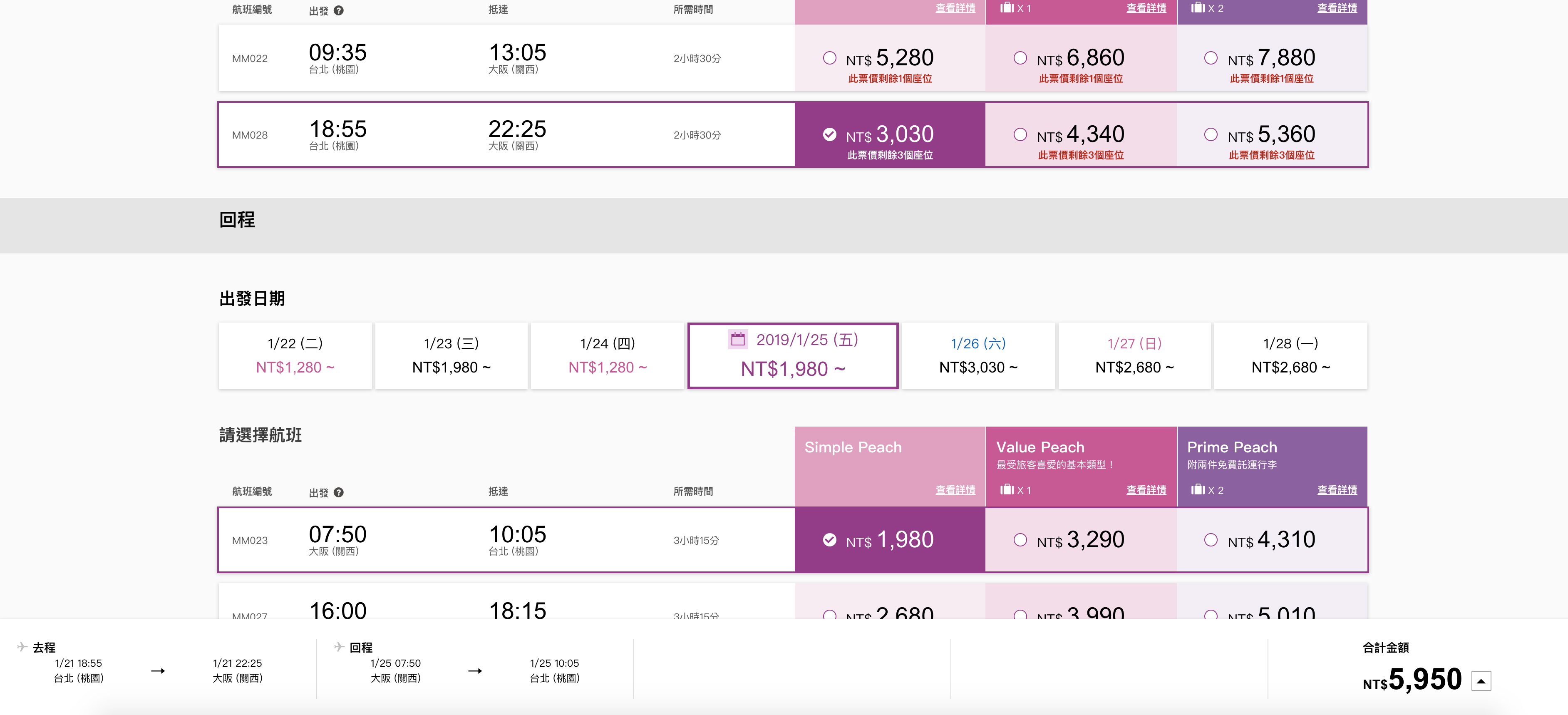Select the 1/28 (一) return date

point(1290,355)
